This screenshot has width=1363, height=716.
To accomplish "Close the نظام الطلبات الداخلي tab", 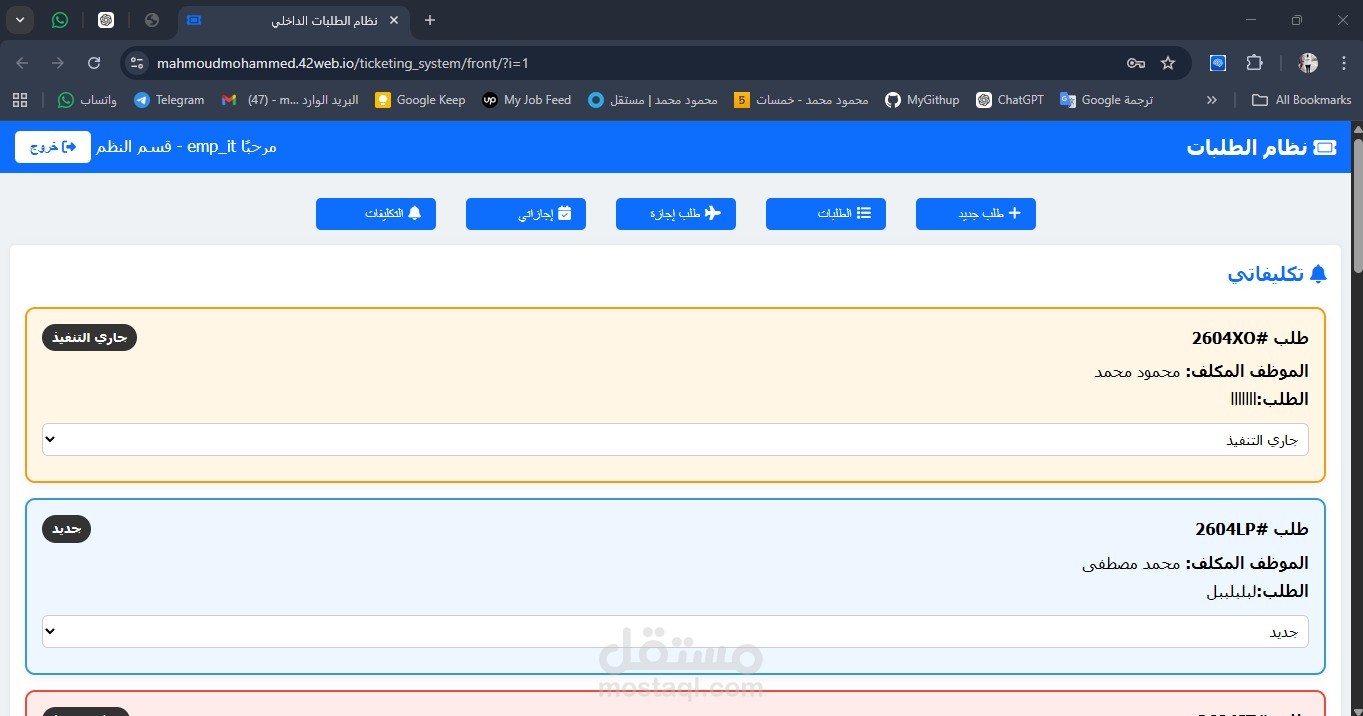I will pyautogui.click(x=394, y=20).
